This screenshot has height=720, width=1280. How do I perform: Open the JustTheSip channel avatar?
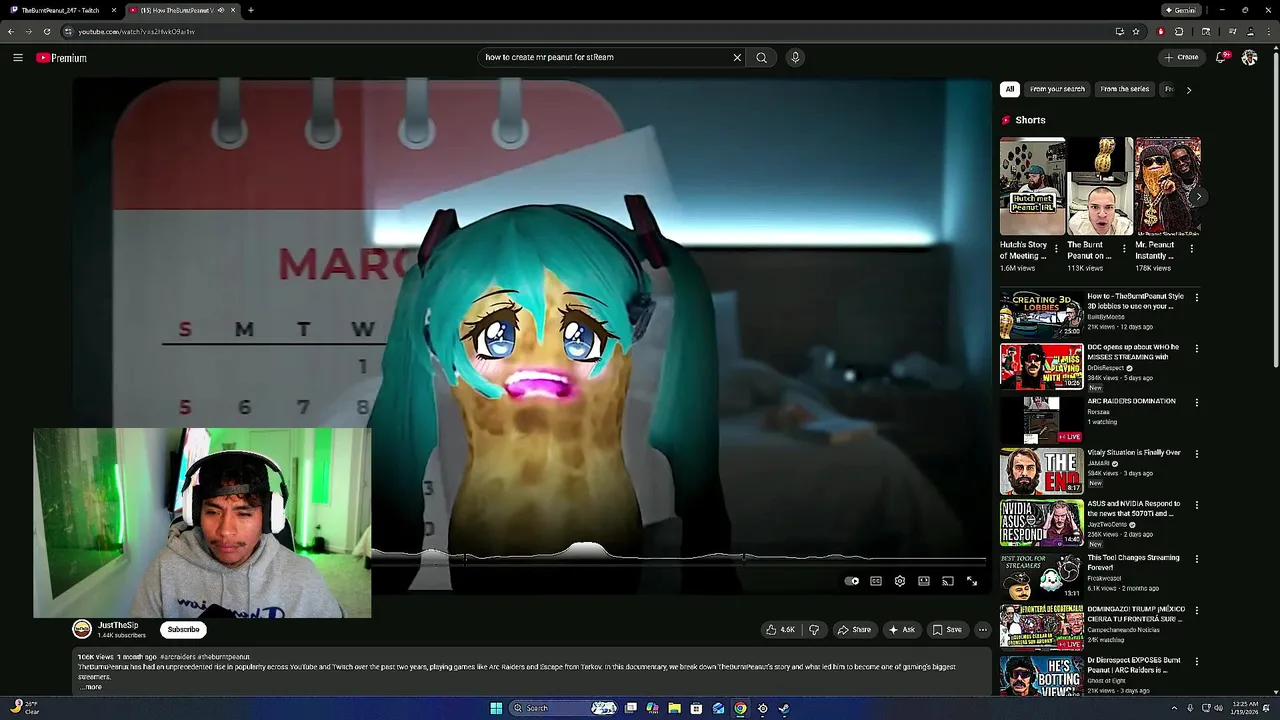point(82,629)
